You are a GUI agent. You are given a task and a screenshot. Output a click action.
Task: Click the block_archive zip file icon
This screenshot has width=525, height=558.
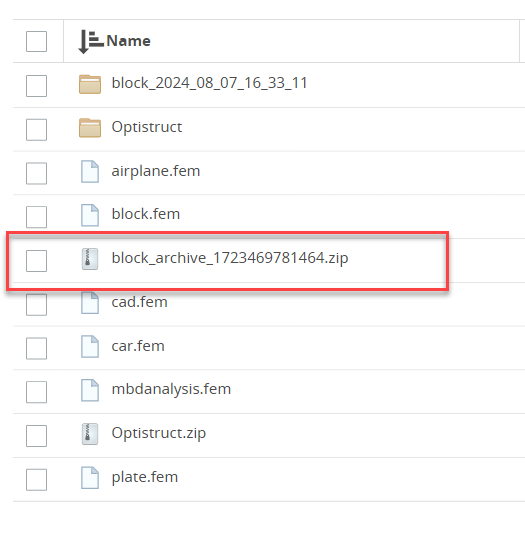click(90, 259)
